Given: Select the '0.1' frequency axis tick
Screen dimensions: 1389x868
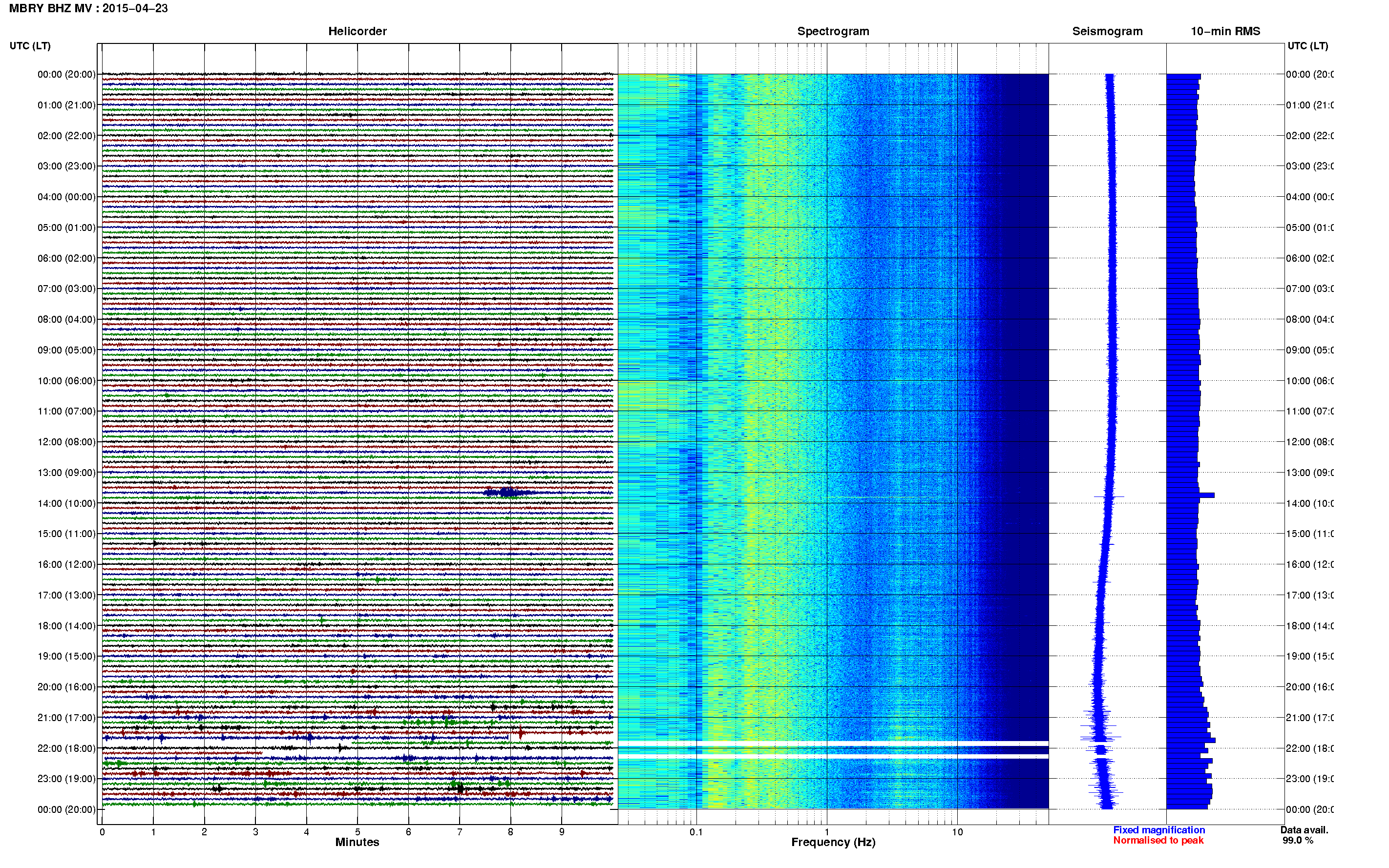Looking at the screenshot, I should (696, 832).
